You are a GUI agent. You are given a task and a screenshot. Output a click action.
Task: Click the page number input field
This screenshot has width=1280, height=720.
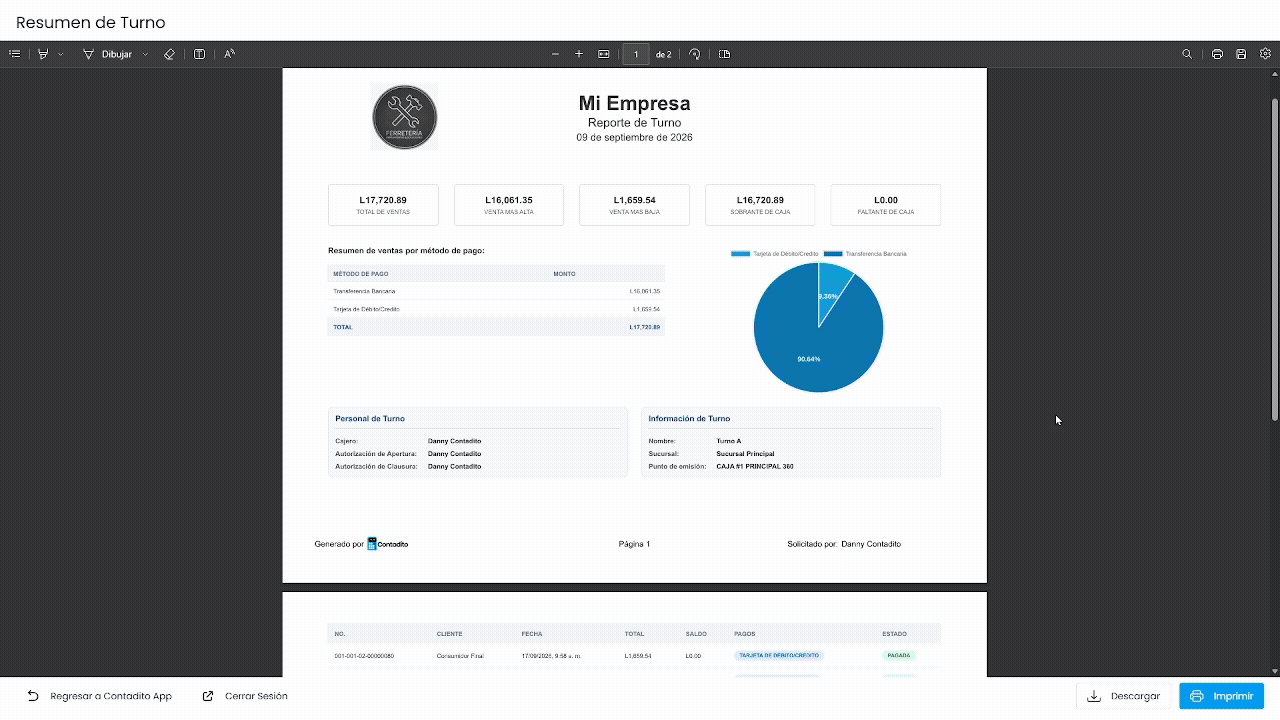636,54
